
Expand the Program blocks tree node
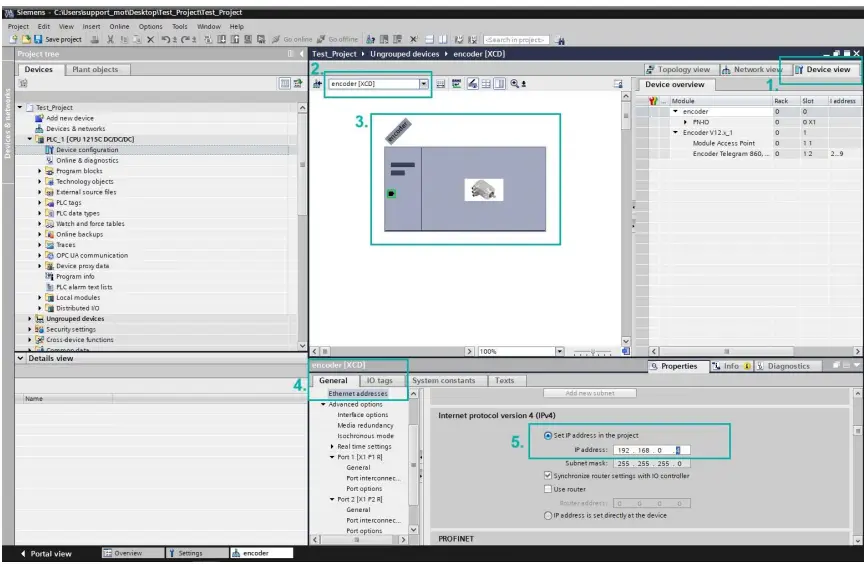tap(40, 171)
